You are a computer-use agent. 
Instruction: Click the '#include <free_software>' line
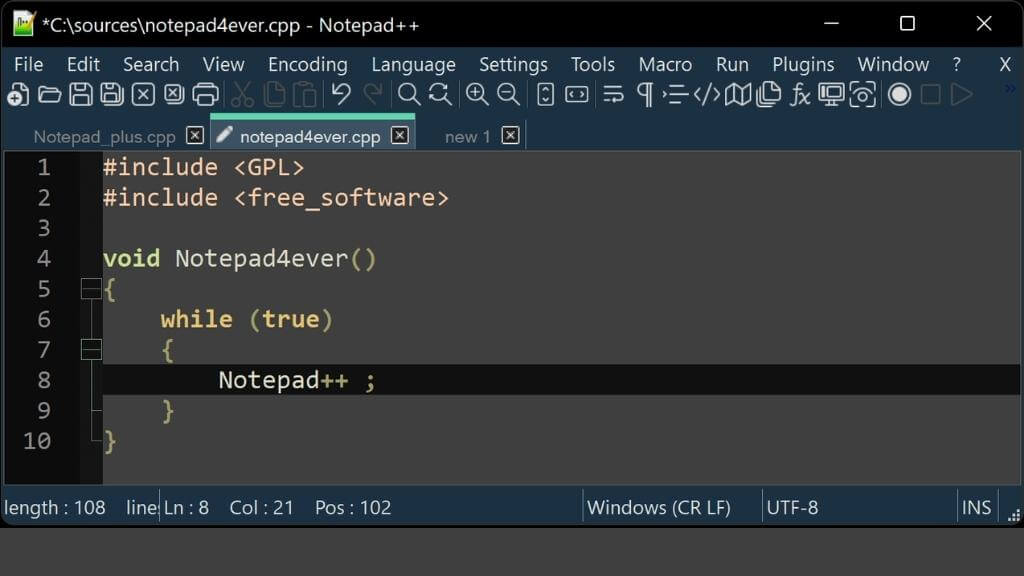(x=276, y=198)
